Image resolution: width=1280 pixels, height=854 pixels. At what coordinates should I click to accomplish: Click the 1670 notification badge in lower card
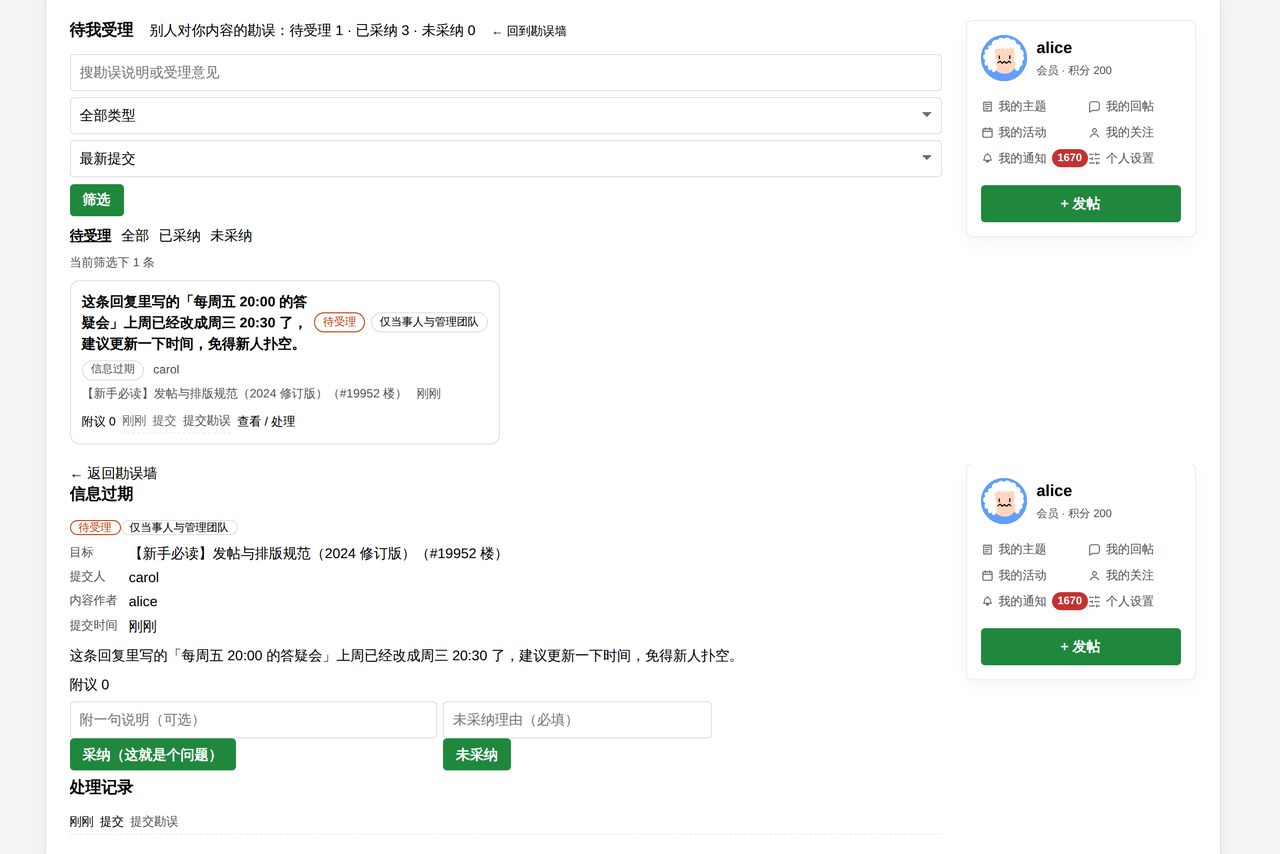[x=1070, y=601]
